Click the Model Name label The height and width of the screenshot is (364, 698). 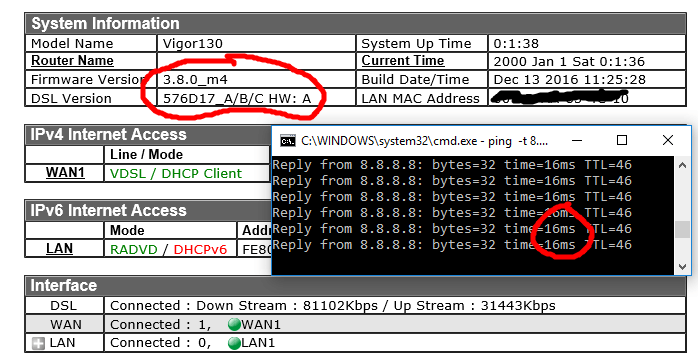[72, 44]
